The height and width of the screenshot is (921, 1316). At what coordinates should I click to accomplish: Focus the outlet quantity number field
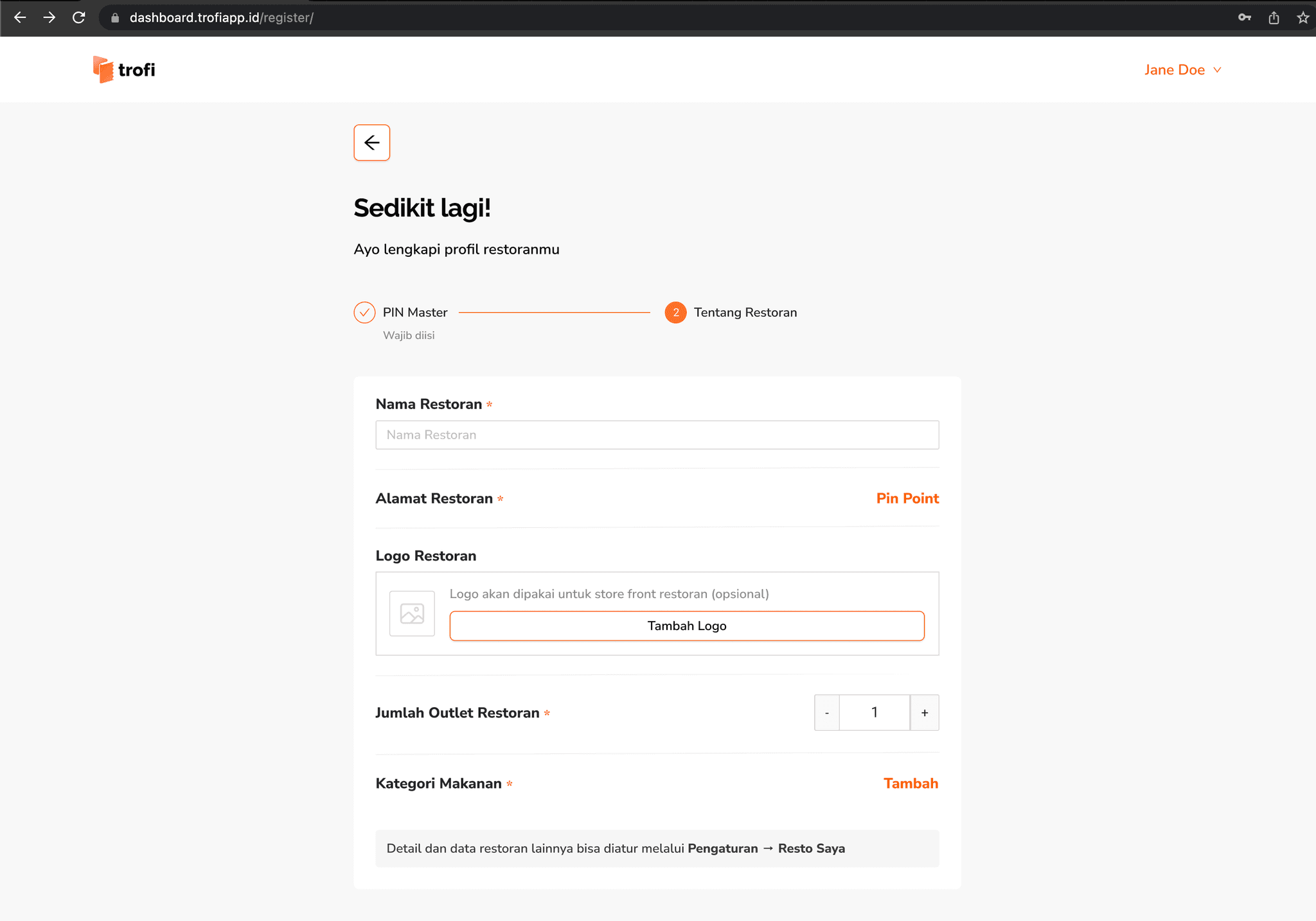pyautogui.click(x=874, y=712)
